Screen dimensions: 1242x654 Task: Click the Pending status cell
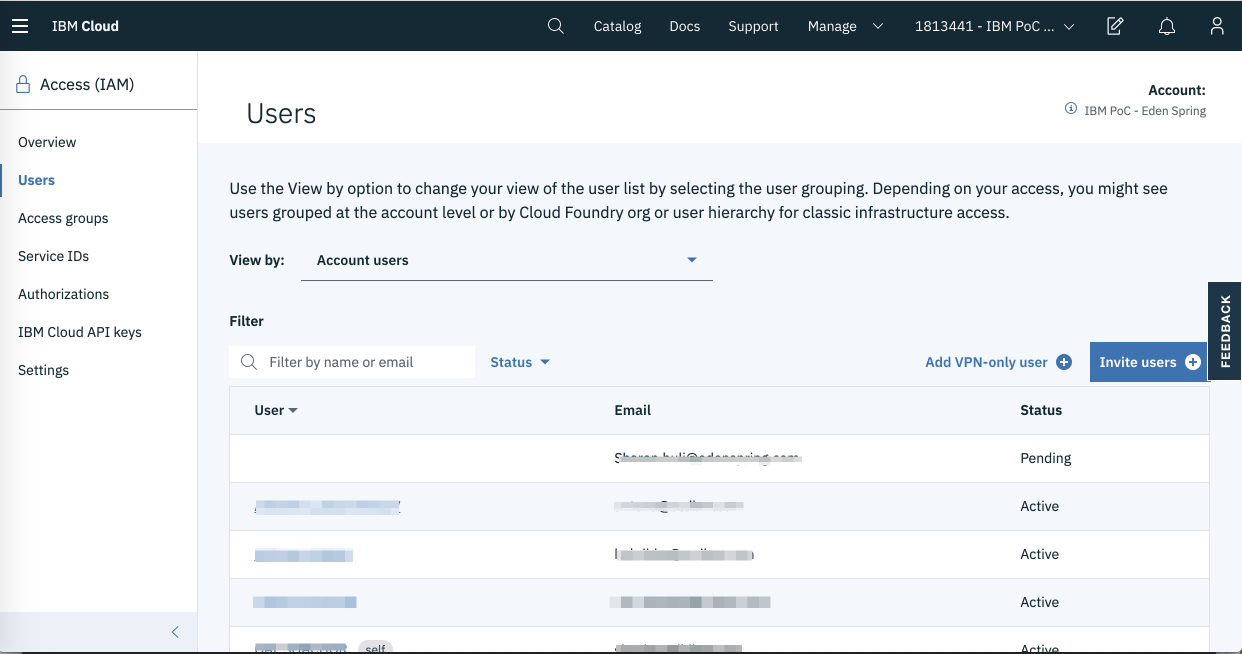pyautogui.click(x=1046, y=458)
